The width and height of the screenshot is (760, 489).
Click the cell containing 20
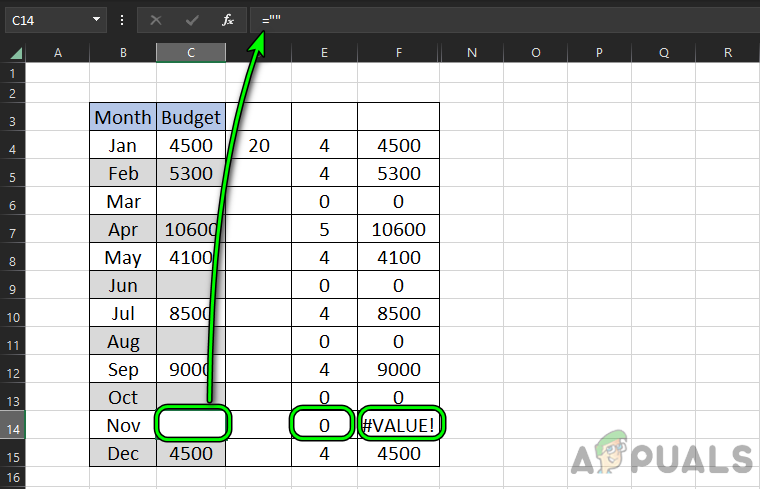pyautogui.click(x=259, y=145)
